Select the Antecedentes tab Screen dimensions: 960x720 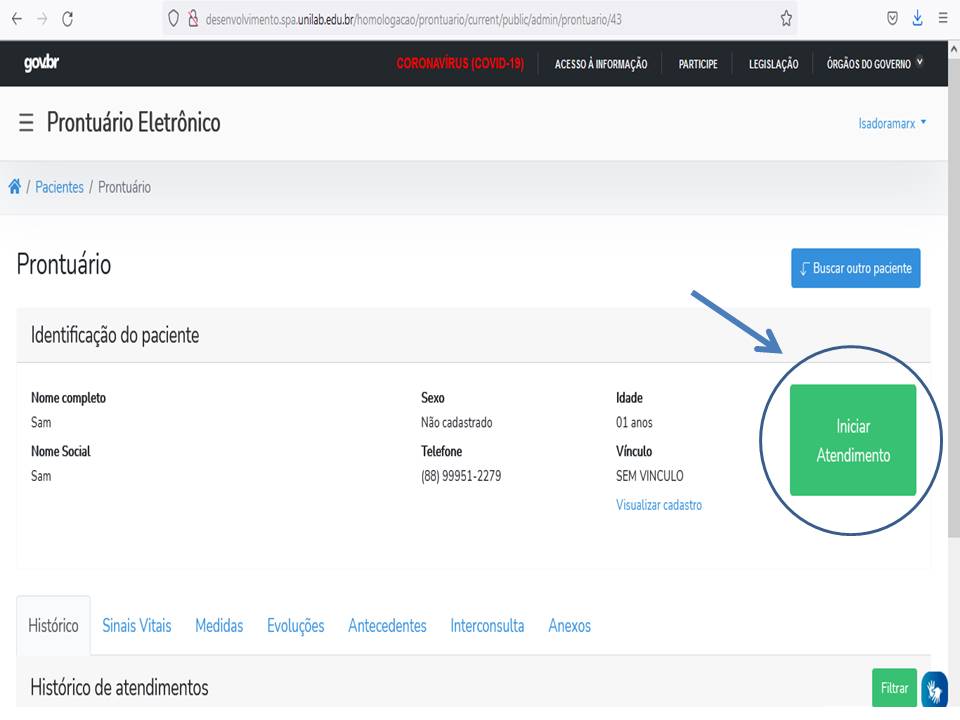387,626
